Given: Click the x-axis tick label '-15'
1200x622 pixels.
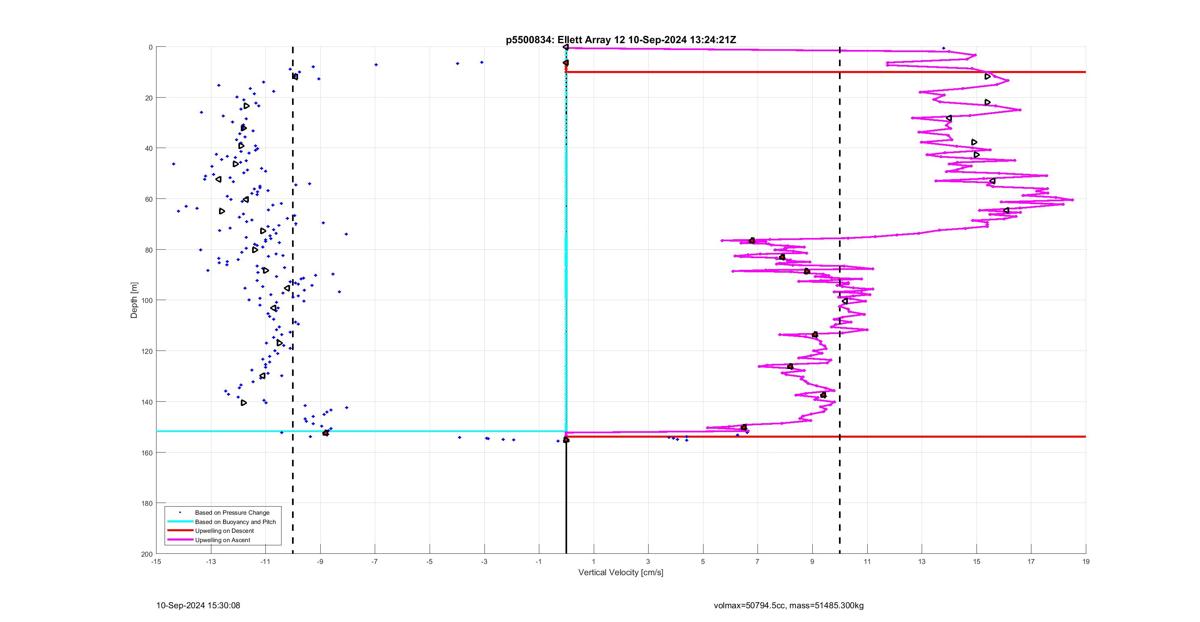Looking at the screenshot, I should (156, 562).
